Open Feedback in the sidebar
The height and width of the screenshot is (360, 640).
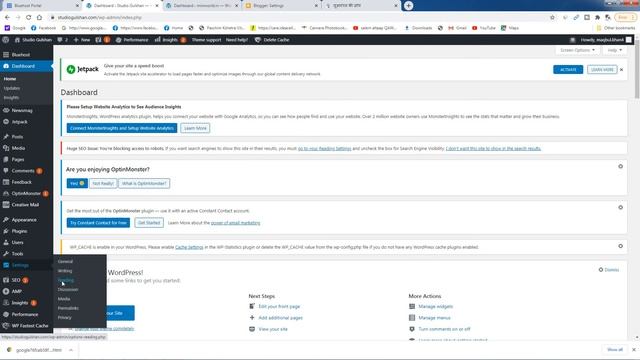[27, 182]
